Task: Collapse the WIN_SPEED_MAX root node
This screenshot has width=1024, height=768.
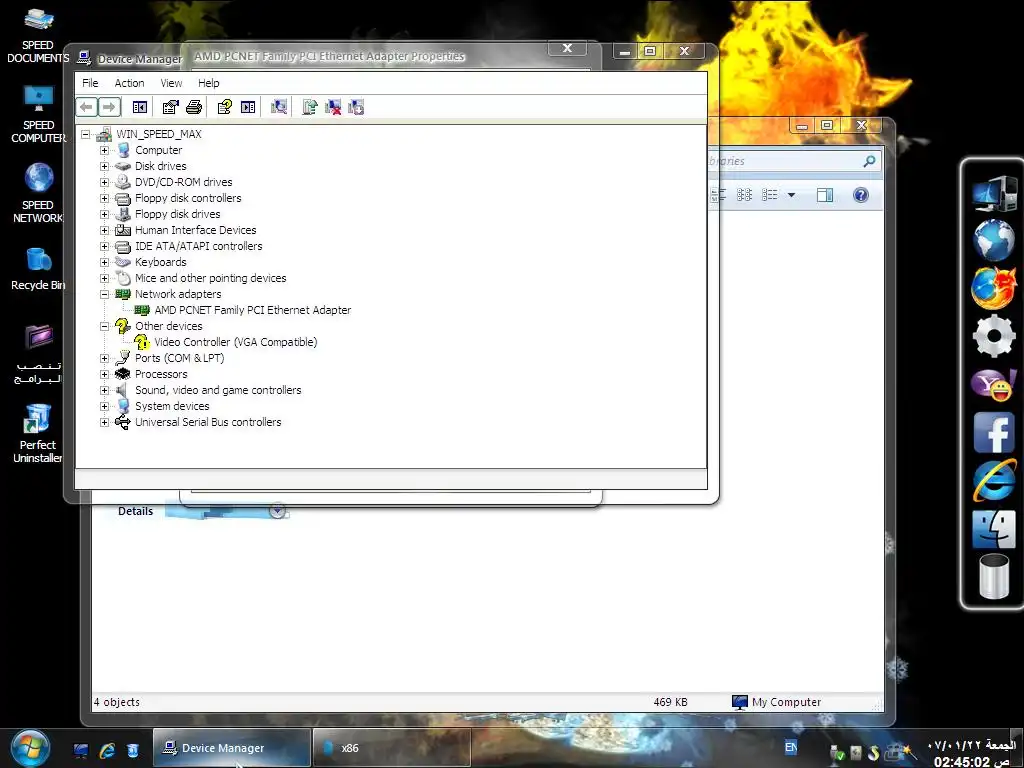Action: click(86, 135)
